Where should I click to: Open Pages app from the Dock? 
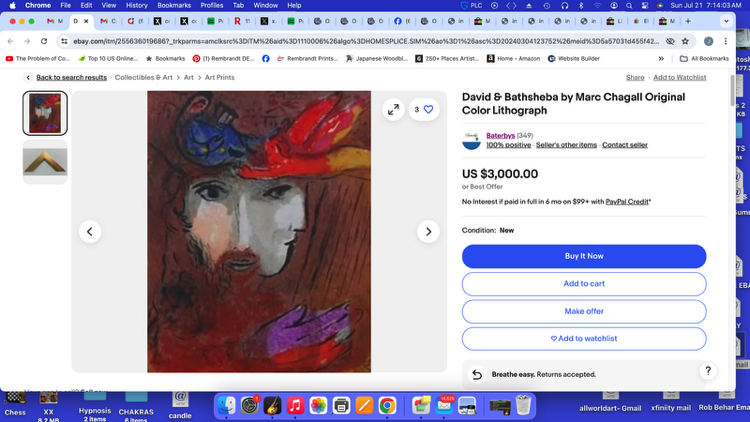pyautogui.click(x=364, y=406)
